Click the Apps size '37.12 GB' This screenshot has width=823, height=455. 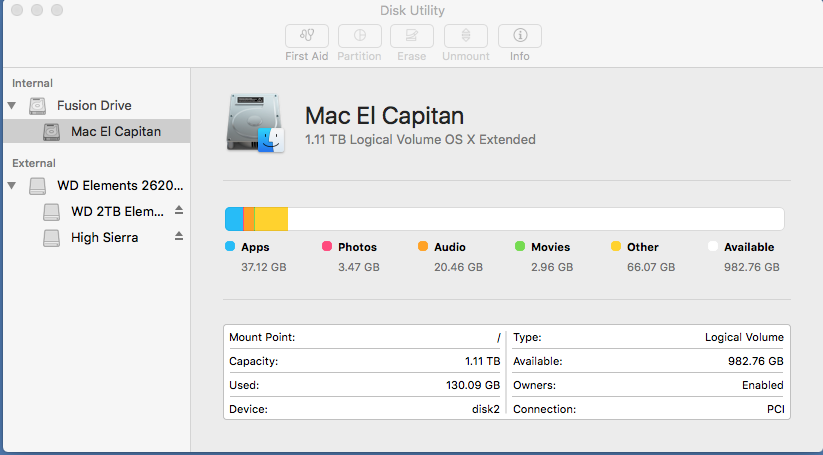(263, 267)
